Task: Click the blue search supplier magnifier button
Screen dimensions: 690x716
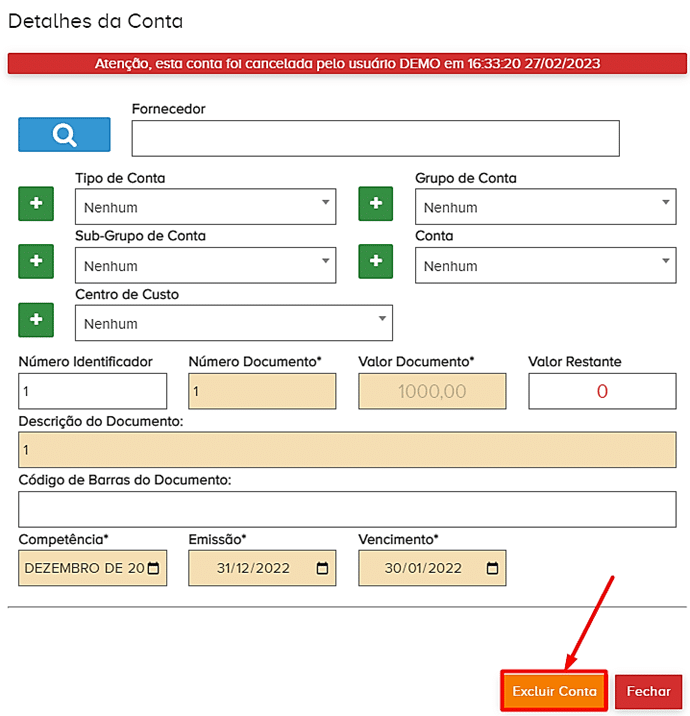Action: [x=64, y=135]
